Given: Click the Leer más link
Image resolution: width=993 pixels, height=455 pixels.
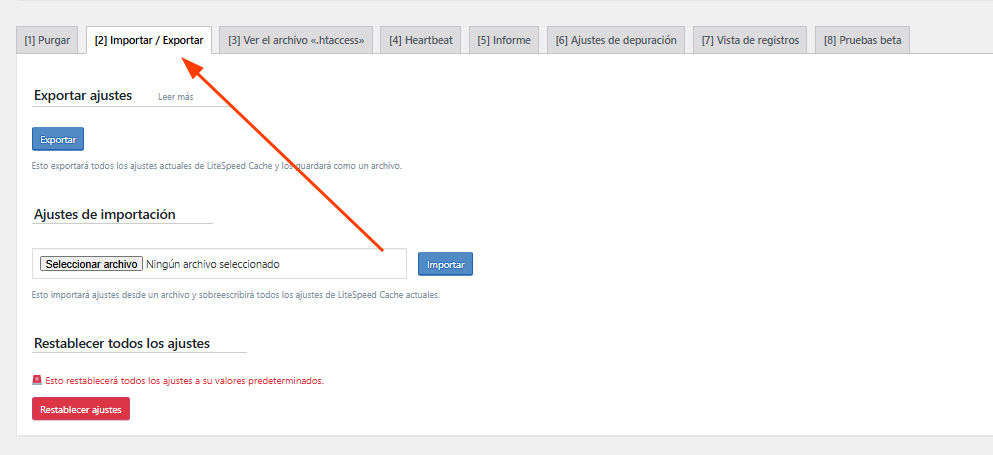Looking at the screenshot, I should (175, 97).
